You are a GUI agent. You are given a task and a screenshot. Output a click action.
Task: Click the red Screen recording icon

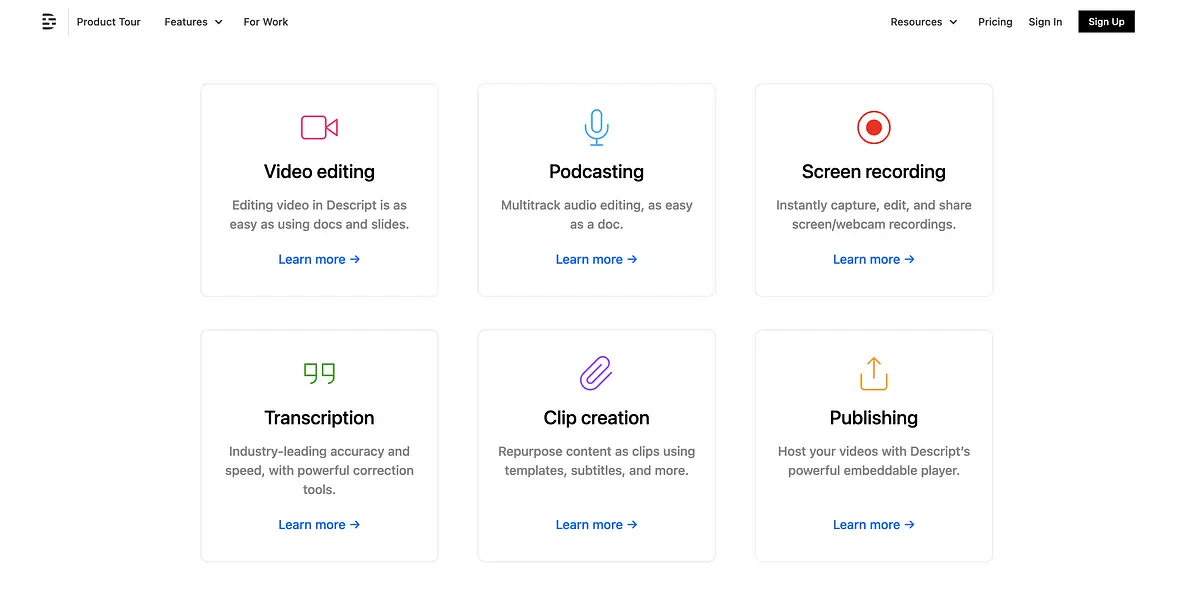tap(873, 127)
